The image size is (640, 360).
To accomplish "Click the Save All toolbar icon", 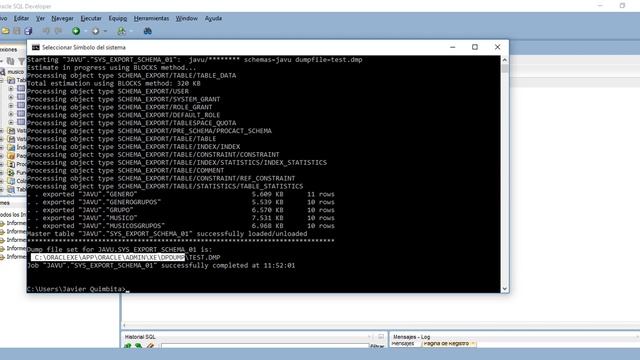I will pyautogui.click(x=28, y=31).
